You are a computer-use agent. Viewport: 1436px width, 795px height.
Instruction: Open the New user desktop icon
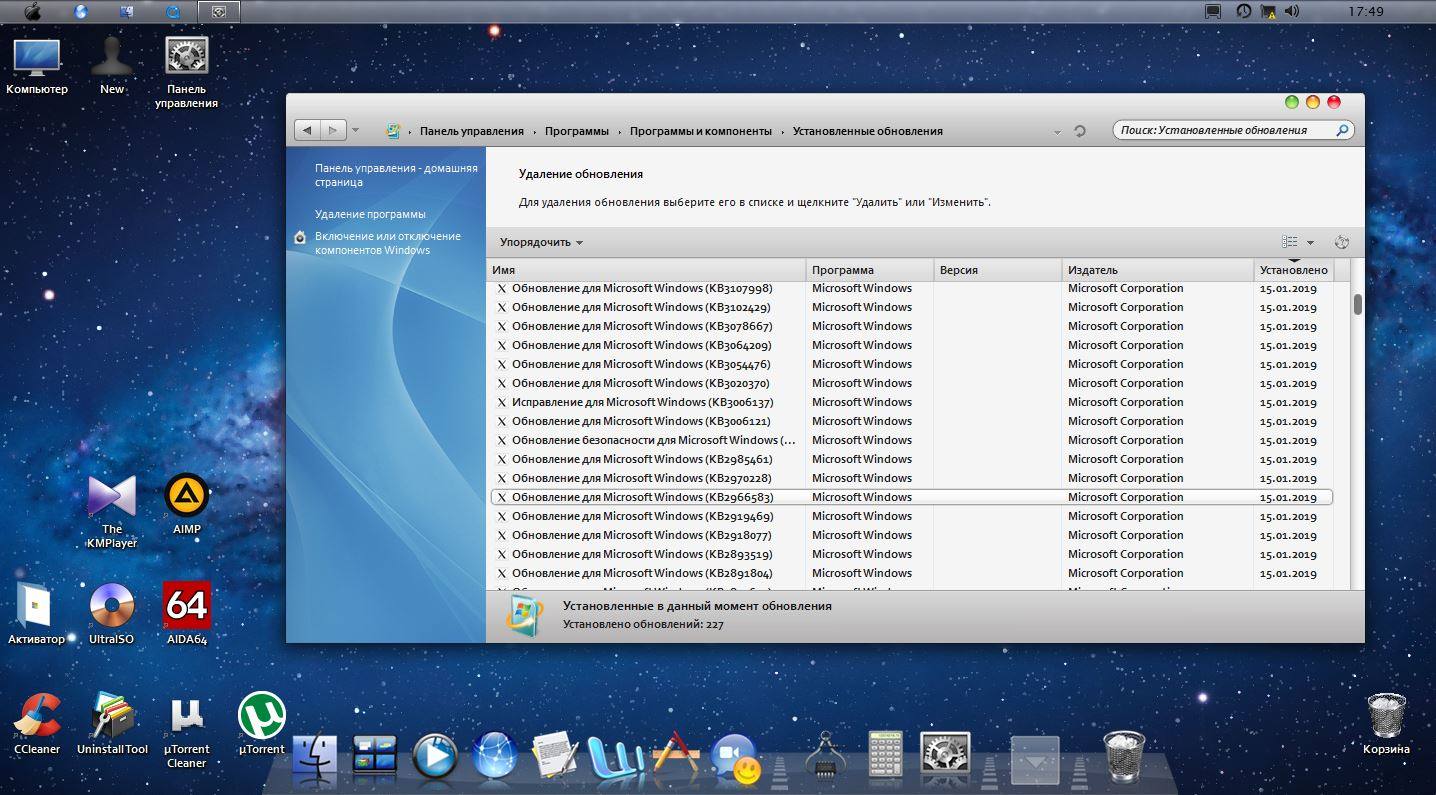click(112, 66)
